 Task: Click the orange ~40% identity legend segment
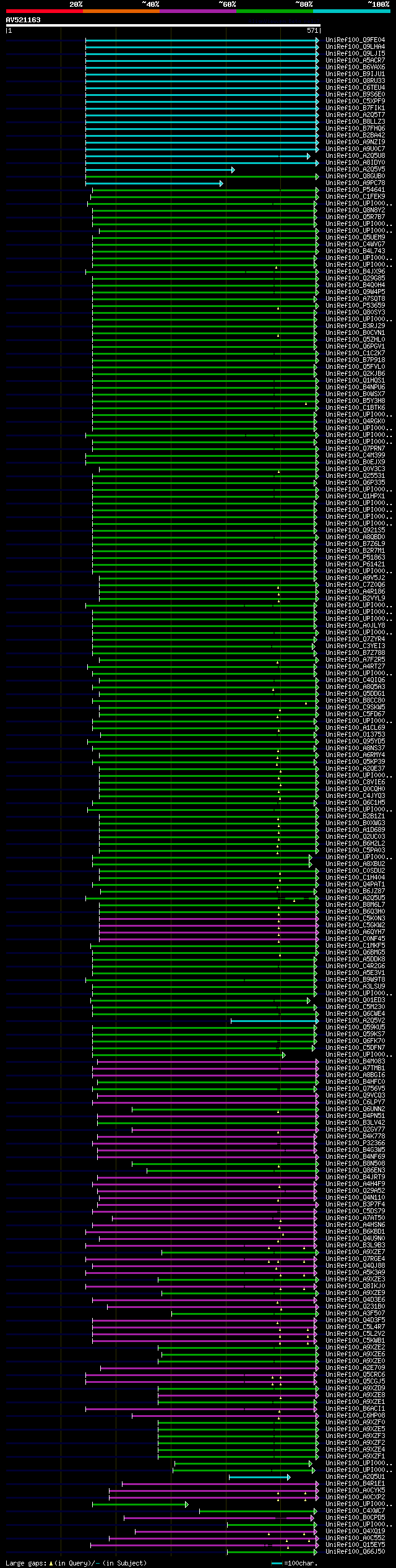pyautogui.click(x=121, y=11)
